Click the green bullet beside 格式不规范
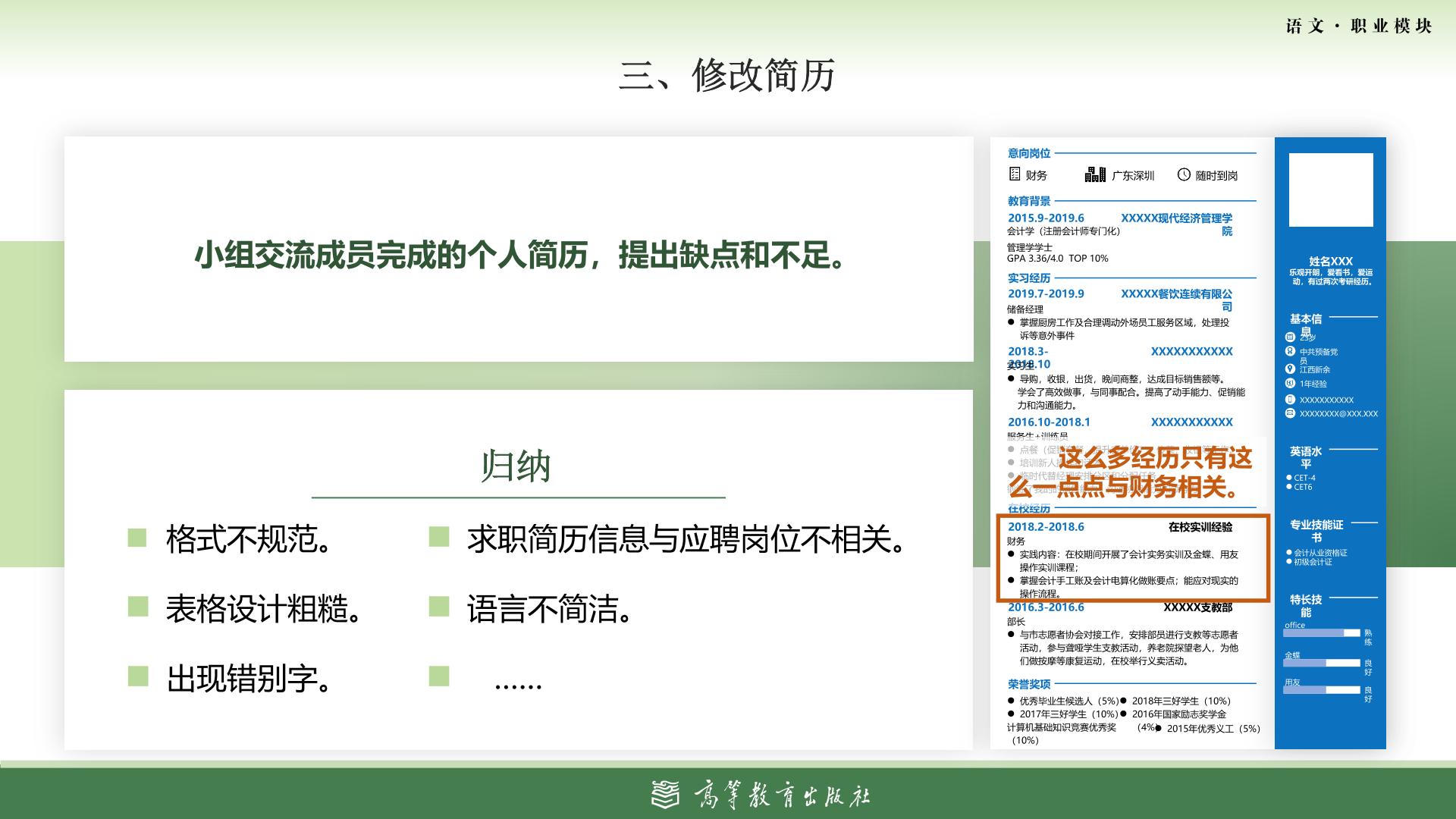 point(137,538)
